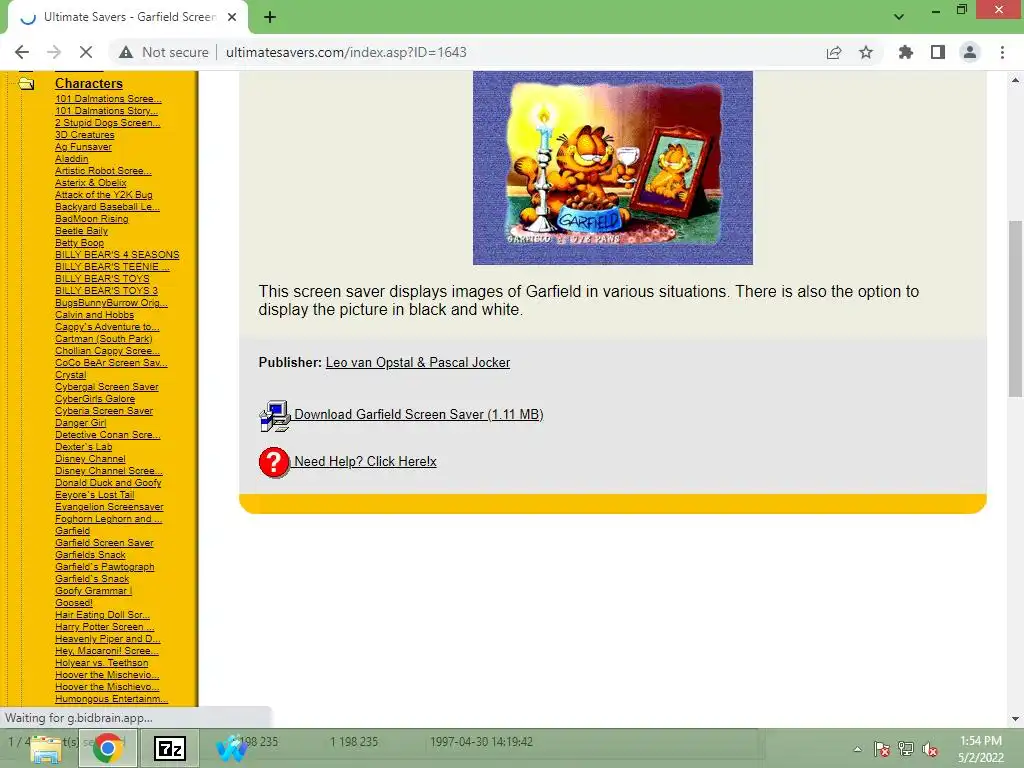Open the Crystal link
This screenshot has height=768, width=1024.
[71, 375]
